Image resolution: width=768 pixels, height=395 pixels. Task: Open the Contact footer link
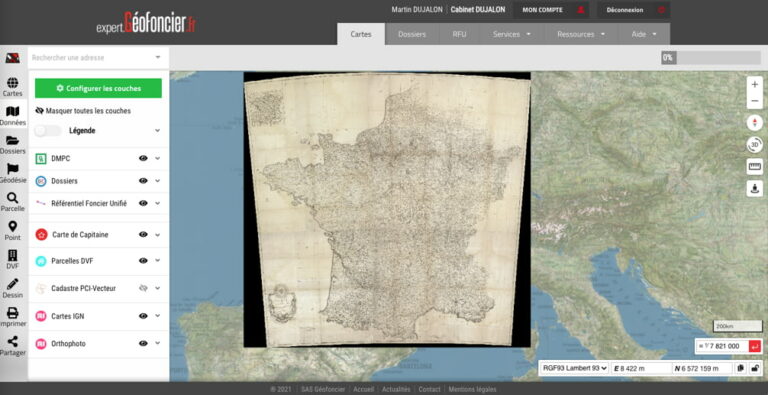429,390
